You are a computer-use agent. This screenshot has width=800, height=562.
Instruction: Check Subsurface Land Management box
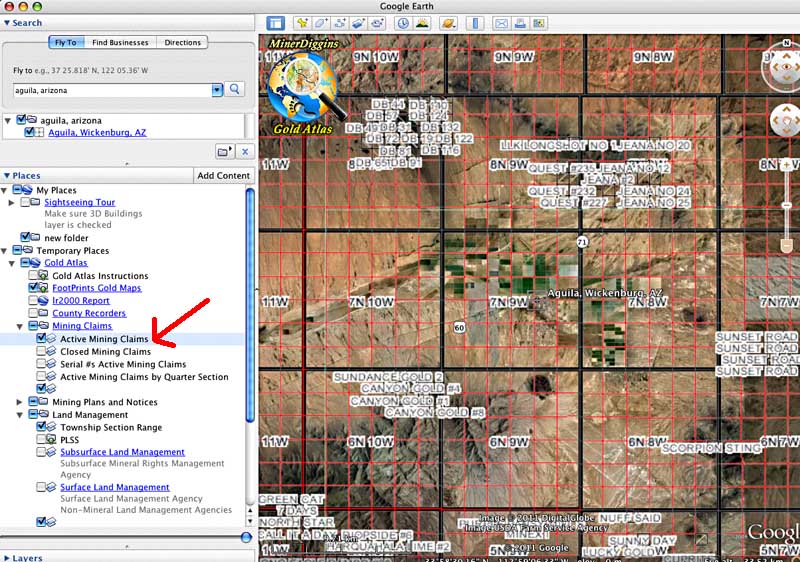click(x=41, y=452)
